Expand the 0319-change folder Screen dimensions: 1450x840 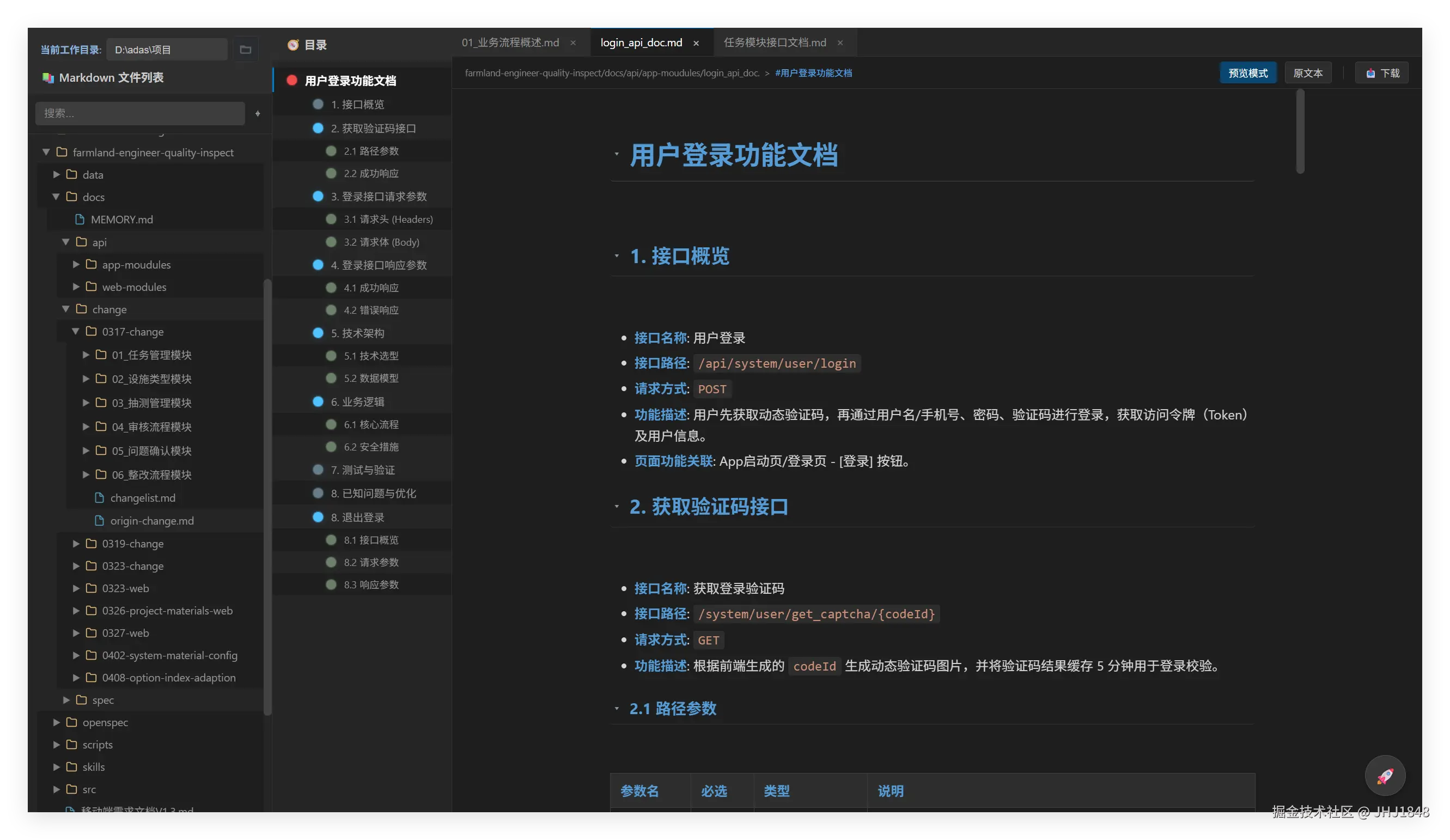pyautogui.click(x=75, y=543)
